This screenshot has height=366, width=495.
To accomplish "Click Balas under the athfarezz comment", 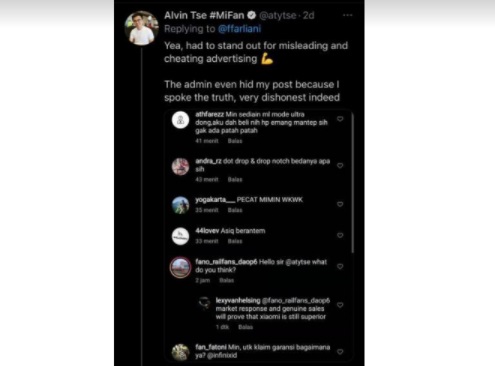I will (x=235, y=141).
